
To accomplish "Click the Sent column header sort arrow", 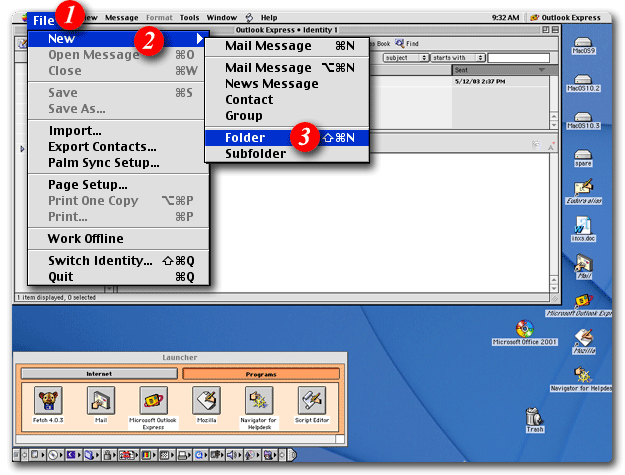I will [x=541, y=70].
